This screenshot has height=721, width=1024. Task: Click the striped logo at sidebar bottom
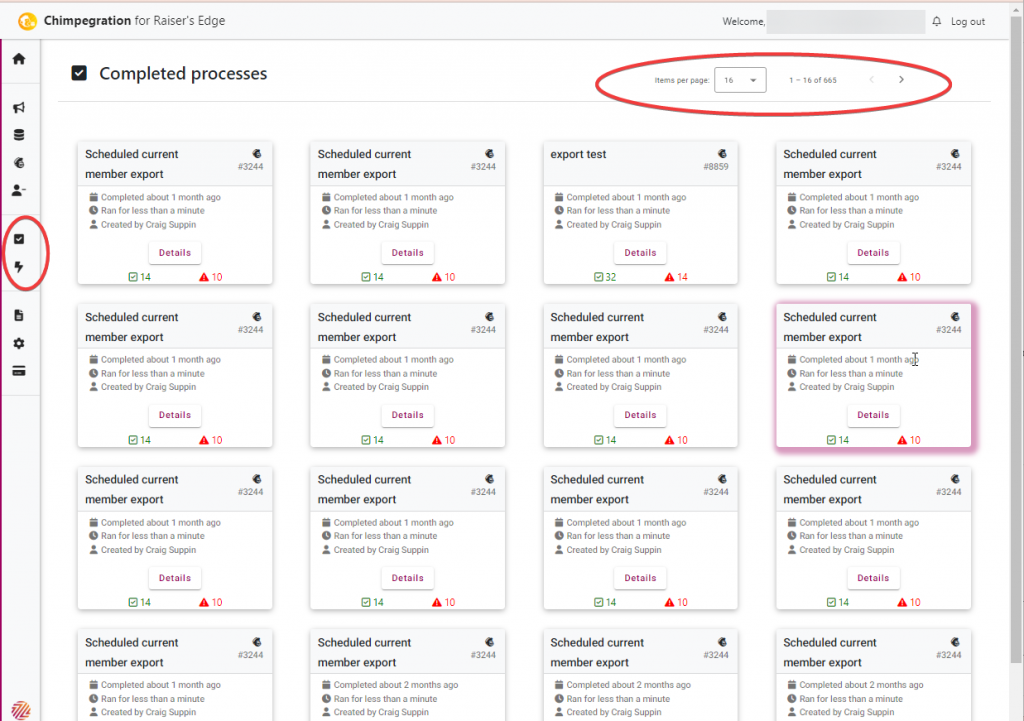click(x=20, y=709)
